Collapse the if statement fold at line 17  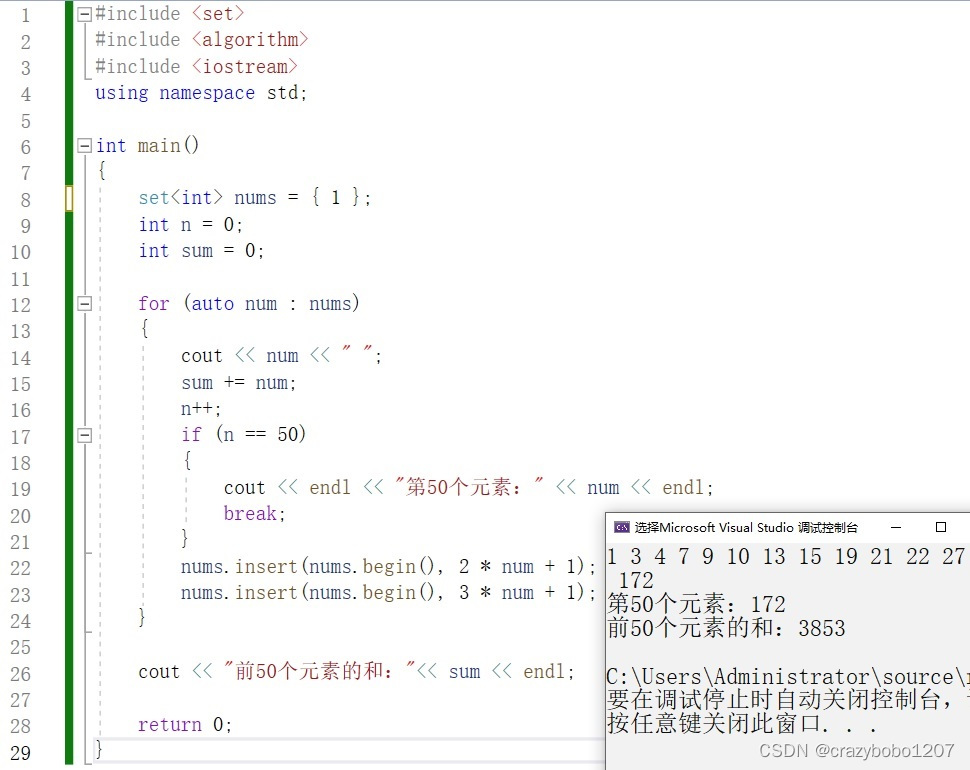click(84, 434)
